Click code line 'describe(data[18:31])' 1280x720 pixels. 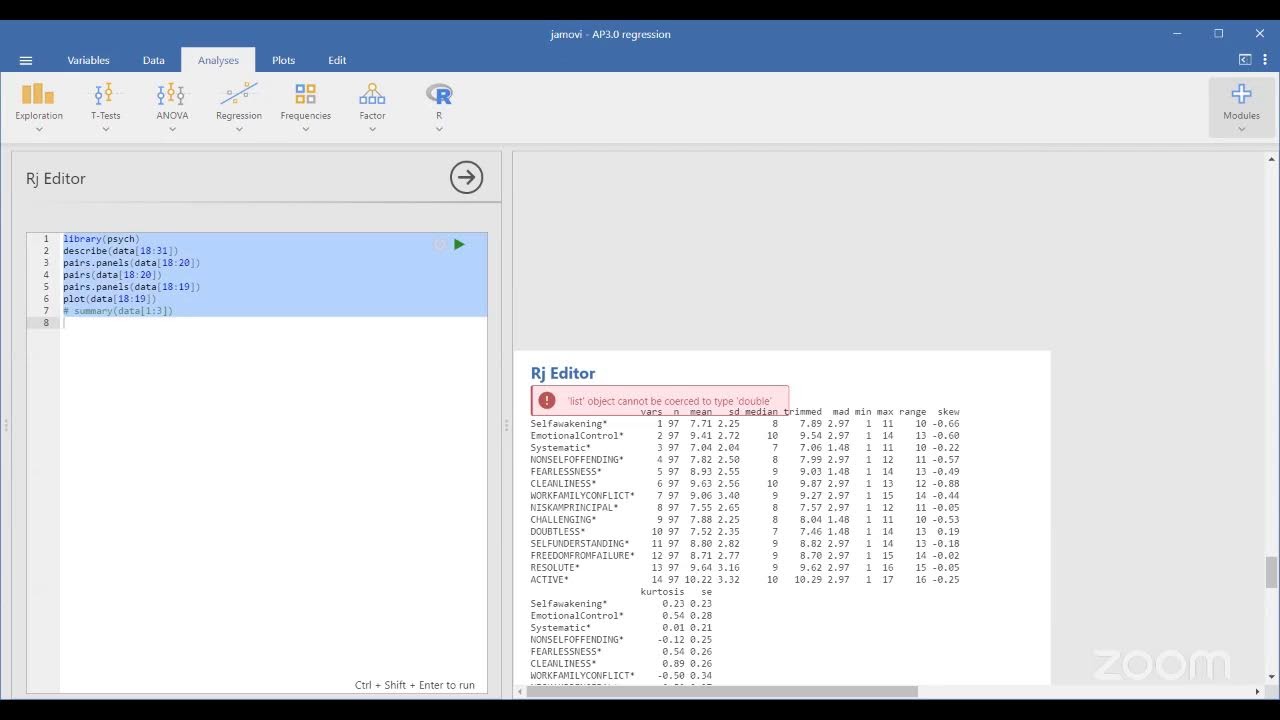point(120,251)
